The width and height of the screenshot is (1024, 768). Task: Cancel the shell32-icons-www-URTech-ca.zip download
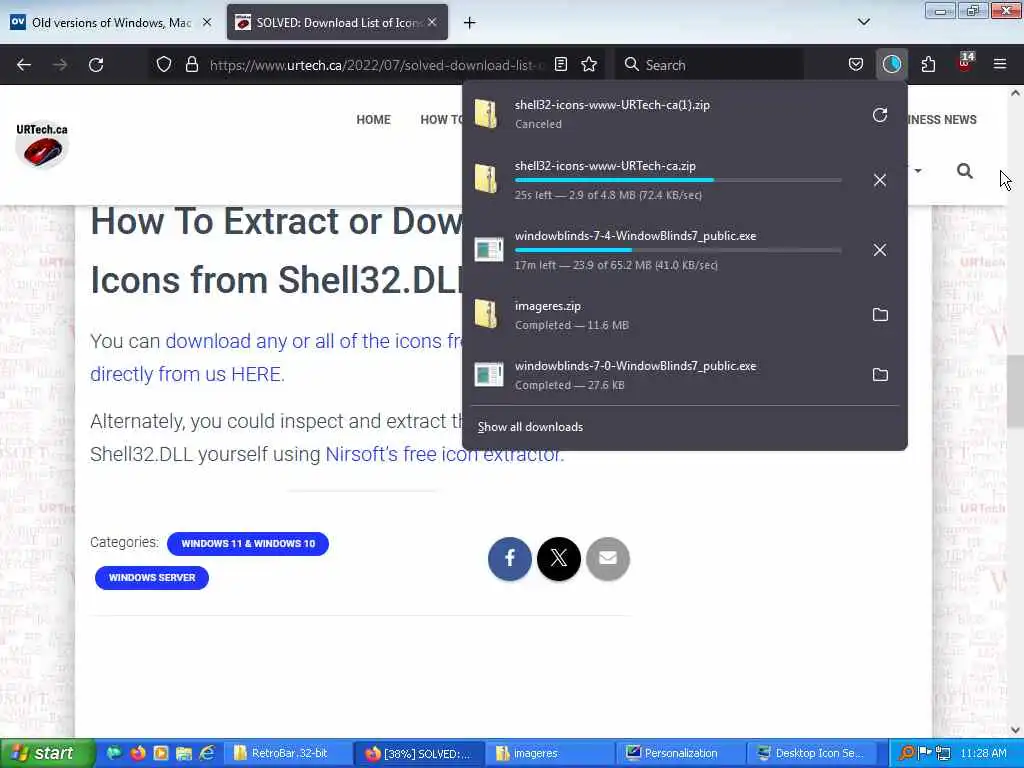pyautogui.click(x=880, y=180)
